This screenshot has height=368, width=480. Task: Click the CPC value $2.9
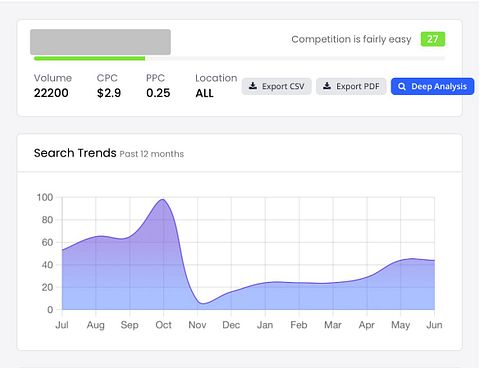(109, 93)
